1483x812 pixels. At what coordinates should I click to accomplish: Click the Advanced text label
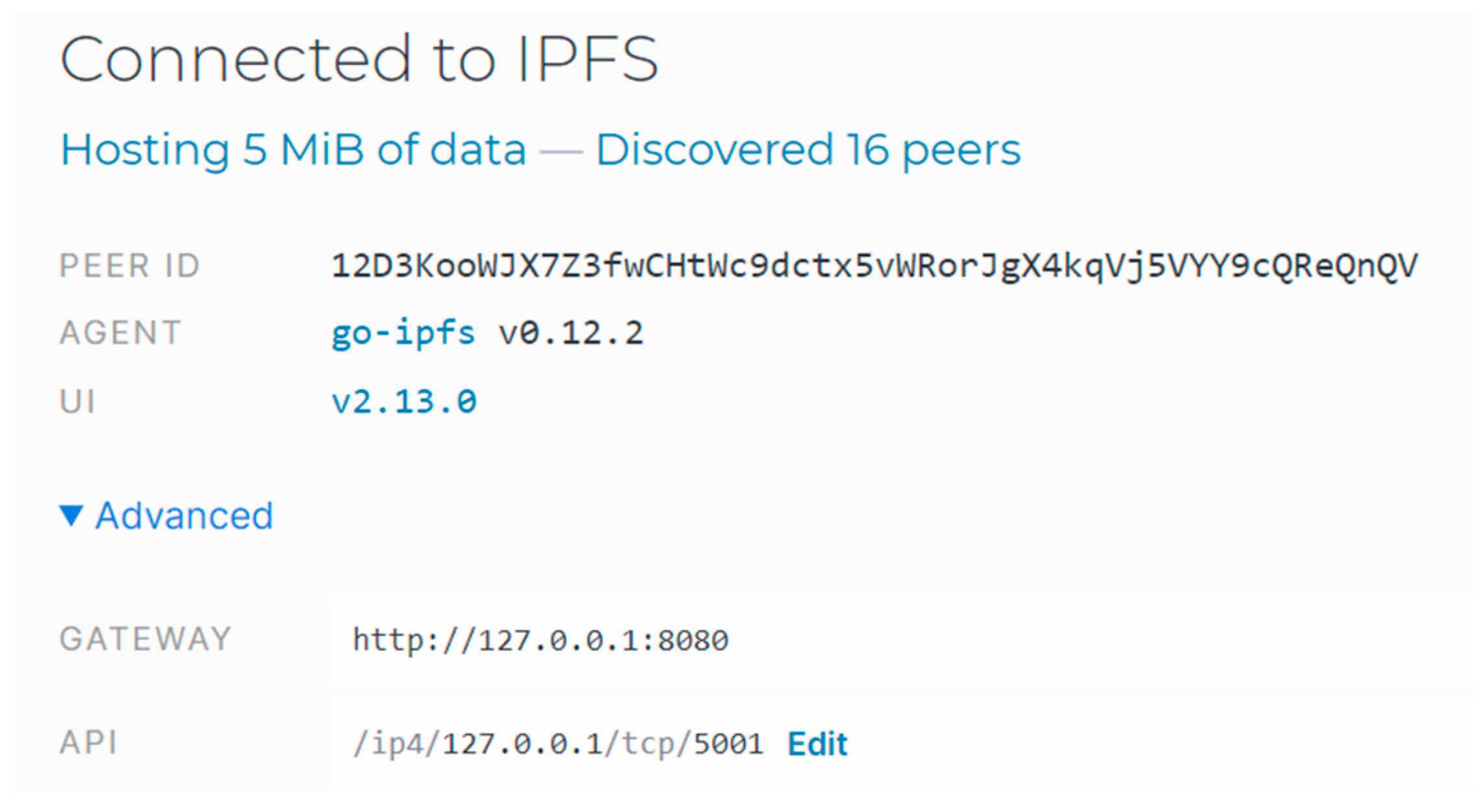click(x=184, y=515)
